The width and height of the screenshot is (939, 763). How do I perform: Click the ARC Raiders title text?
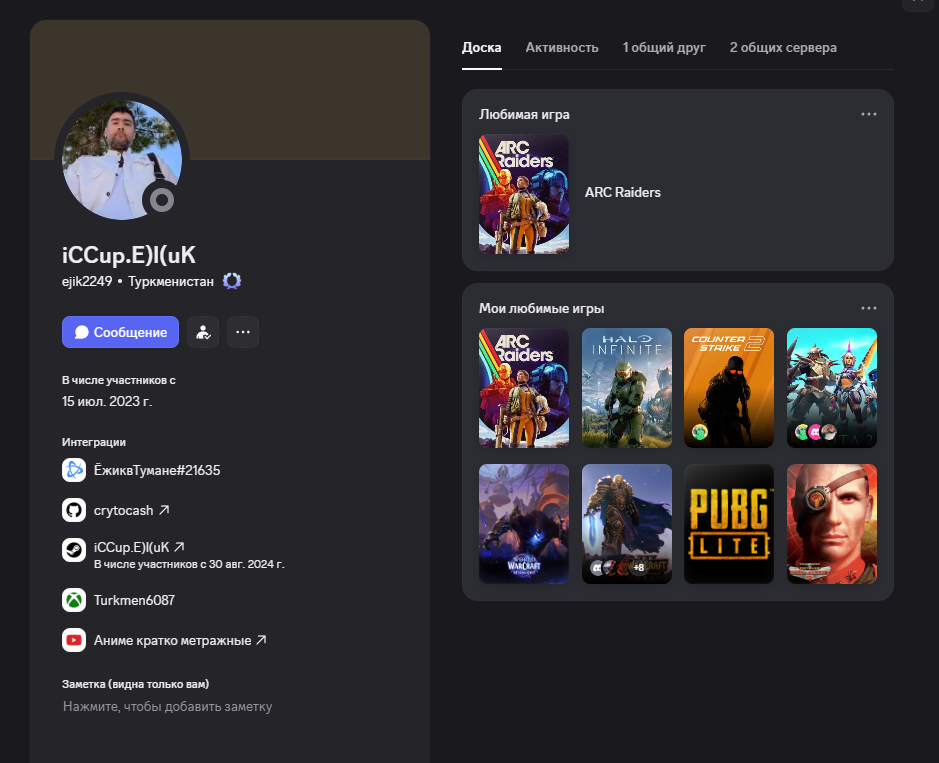click(623, 192)
